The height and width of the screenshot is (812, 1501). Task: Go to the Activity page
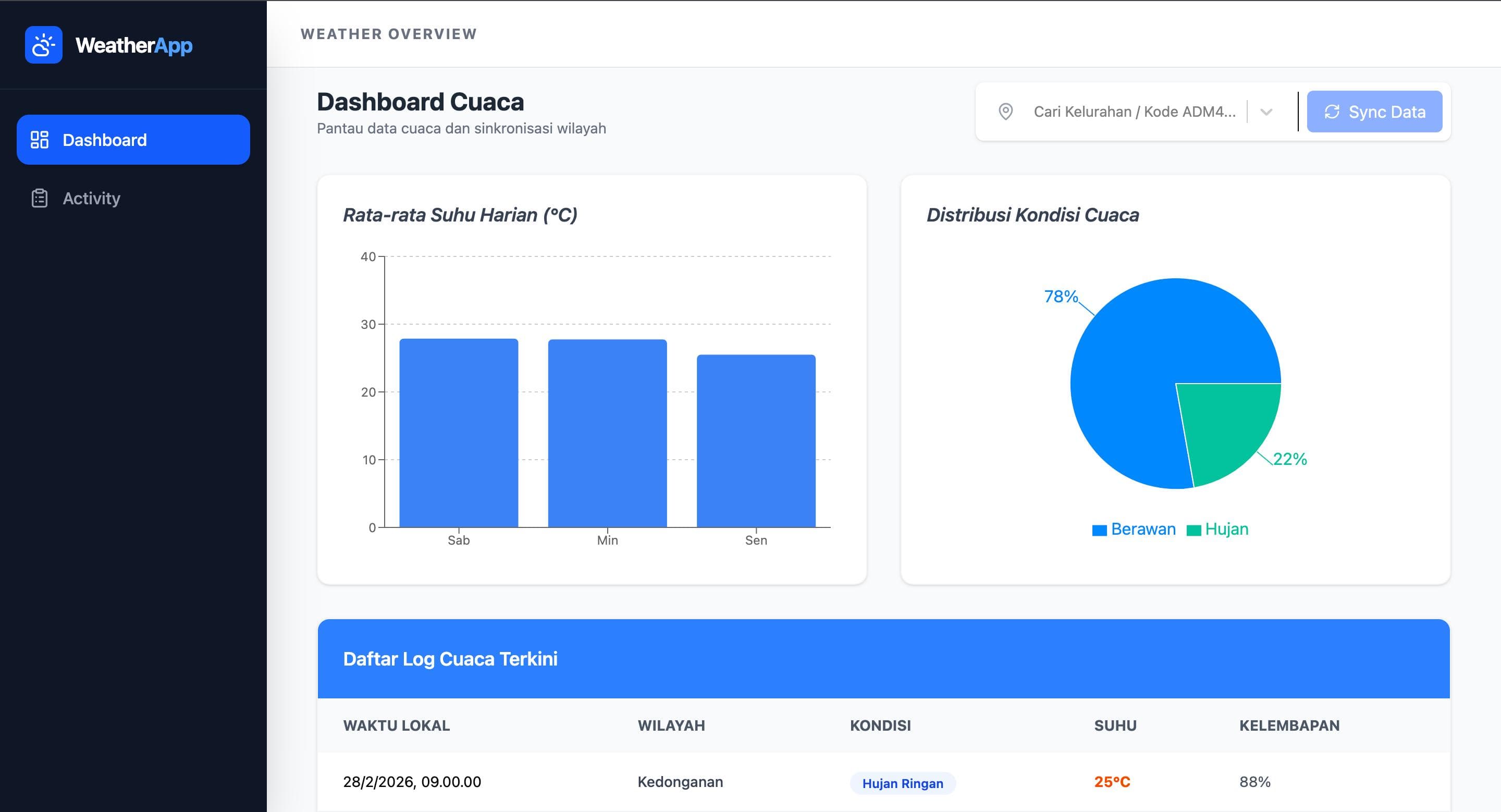[91, 198]
